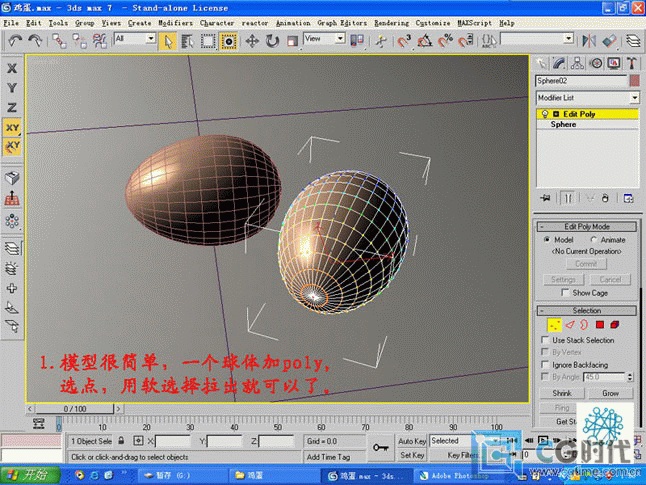Restrict to X axis constraint
The image size is (646, 485).
click(12, 68)
